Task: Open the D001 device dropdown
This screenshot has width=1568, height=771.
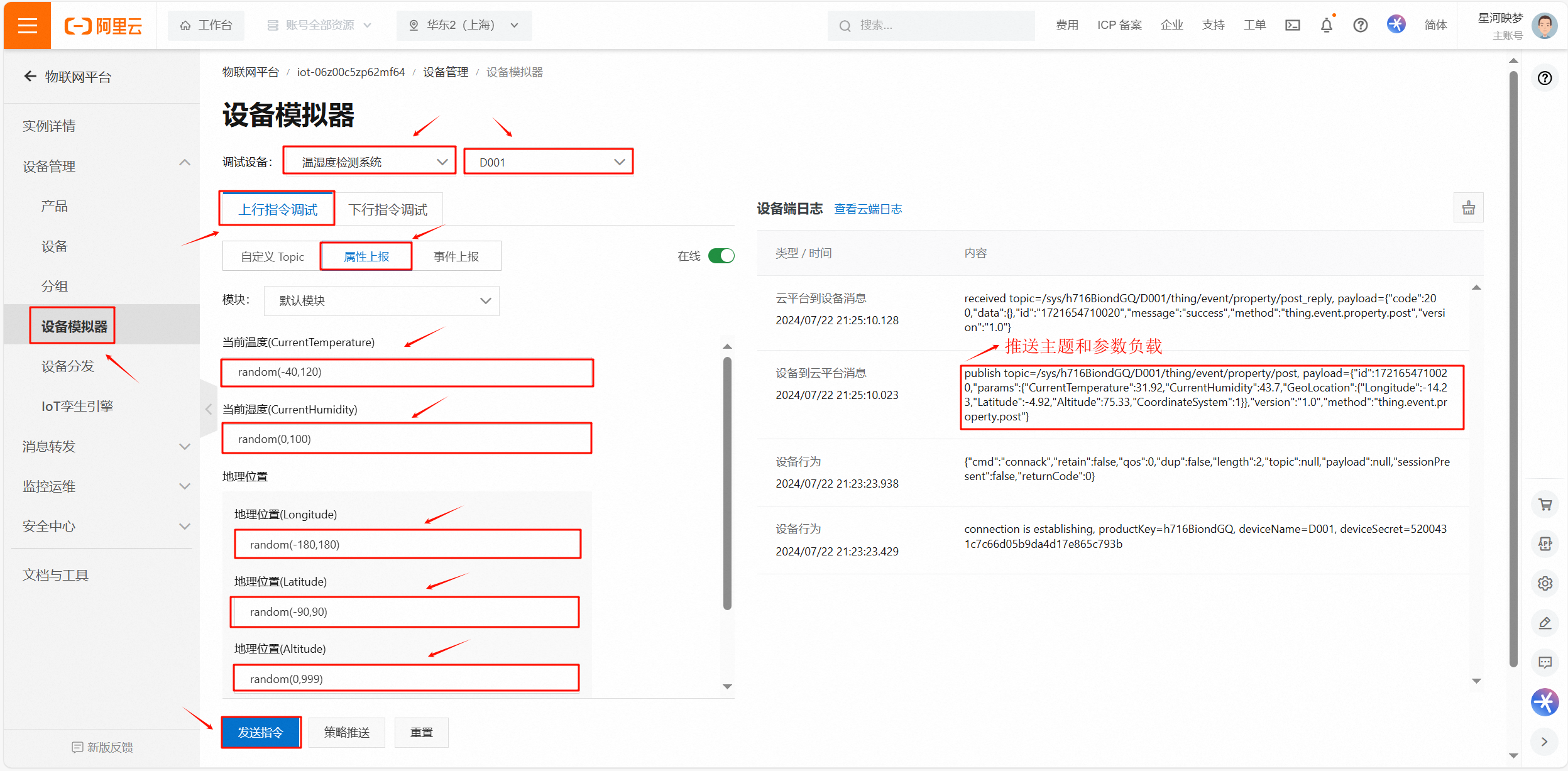Action: [x=547, y=161]
